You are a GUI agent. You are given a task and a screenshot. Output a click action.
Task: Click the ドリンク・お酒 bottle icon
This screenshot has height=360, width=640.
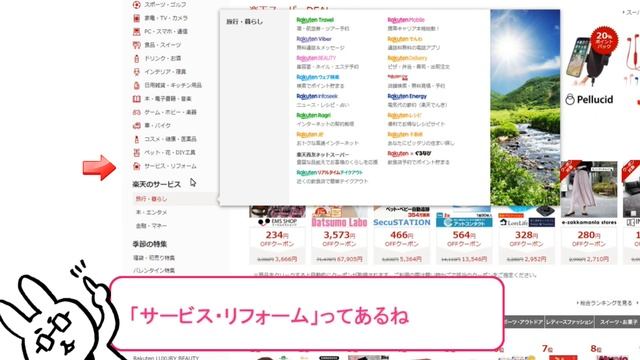coord(137,59)
